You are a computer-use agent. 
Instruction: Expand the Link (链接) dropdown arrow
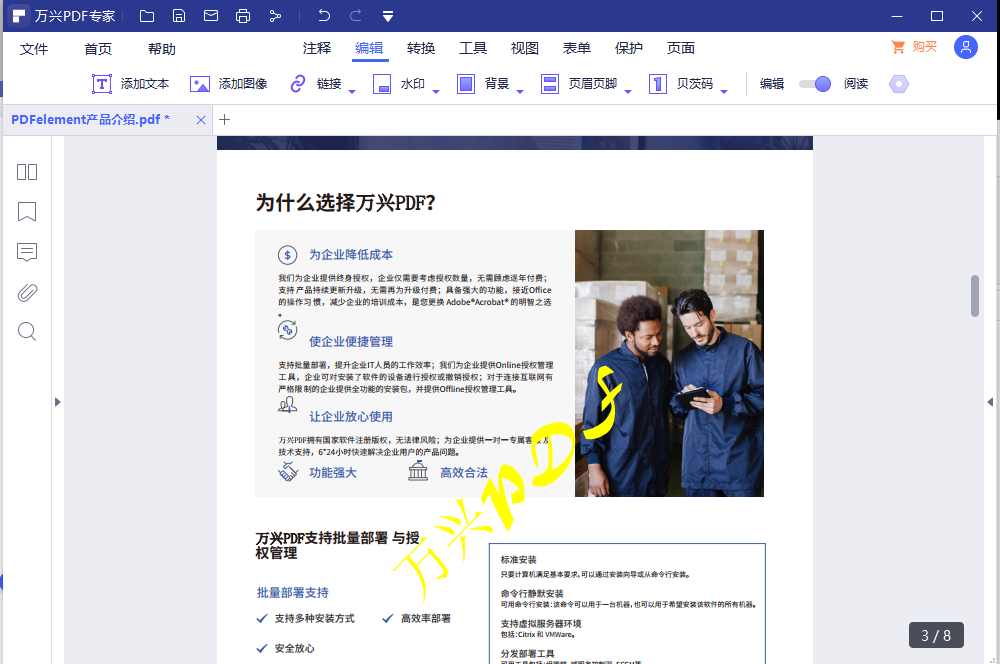[x=352, y=92]
